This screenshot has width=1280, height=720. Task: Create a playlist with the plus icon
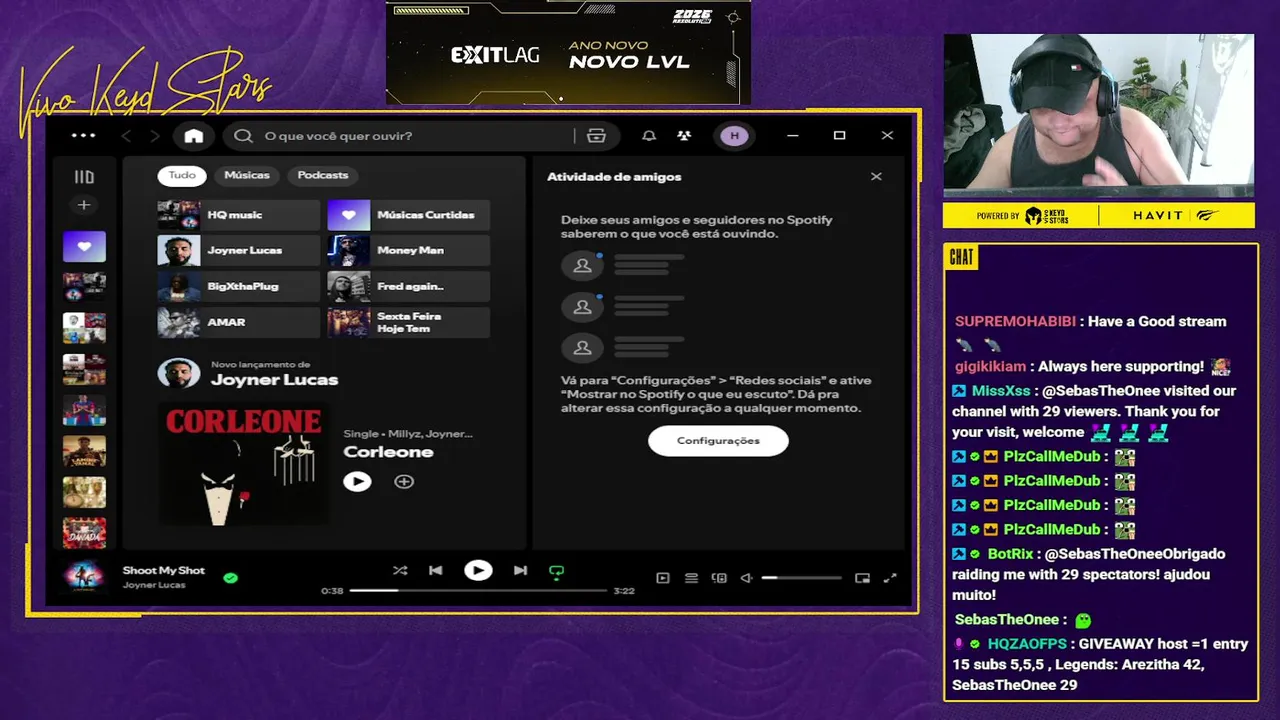coord(84,205)
